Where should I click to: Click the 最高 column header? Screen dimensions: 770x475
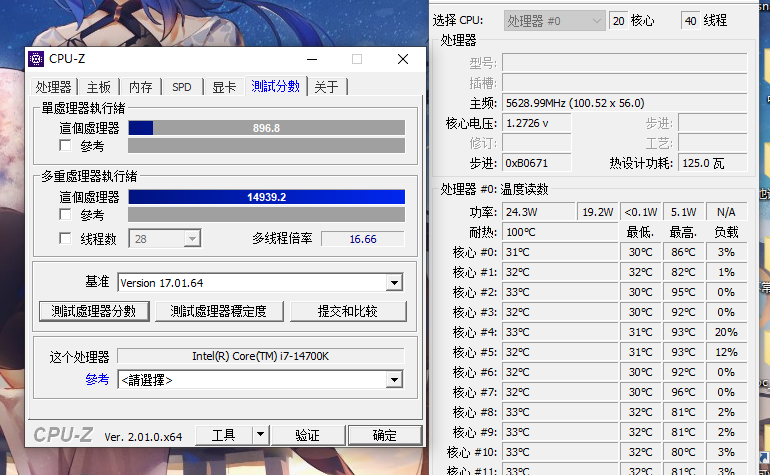coord(684,232)
